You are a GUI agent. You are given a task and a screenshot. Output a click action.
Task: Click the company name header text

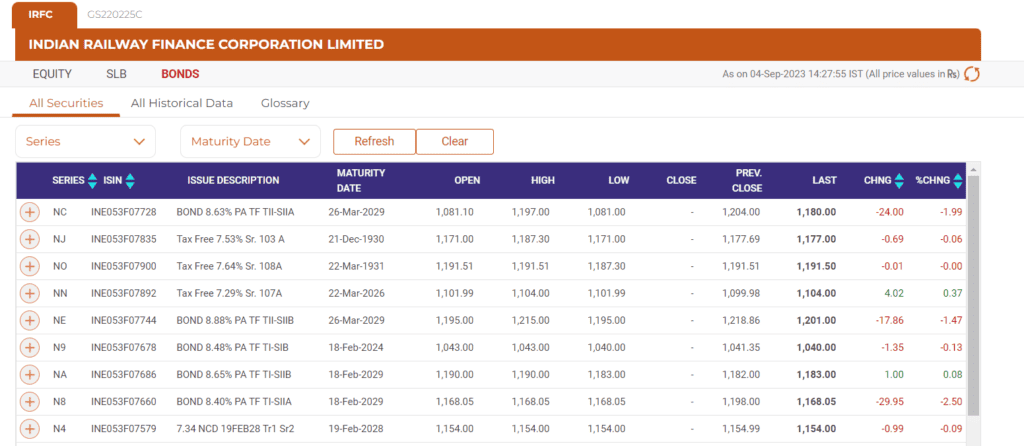tap(206, 45)
